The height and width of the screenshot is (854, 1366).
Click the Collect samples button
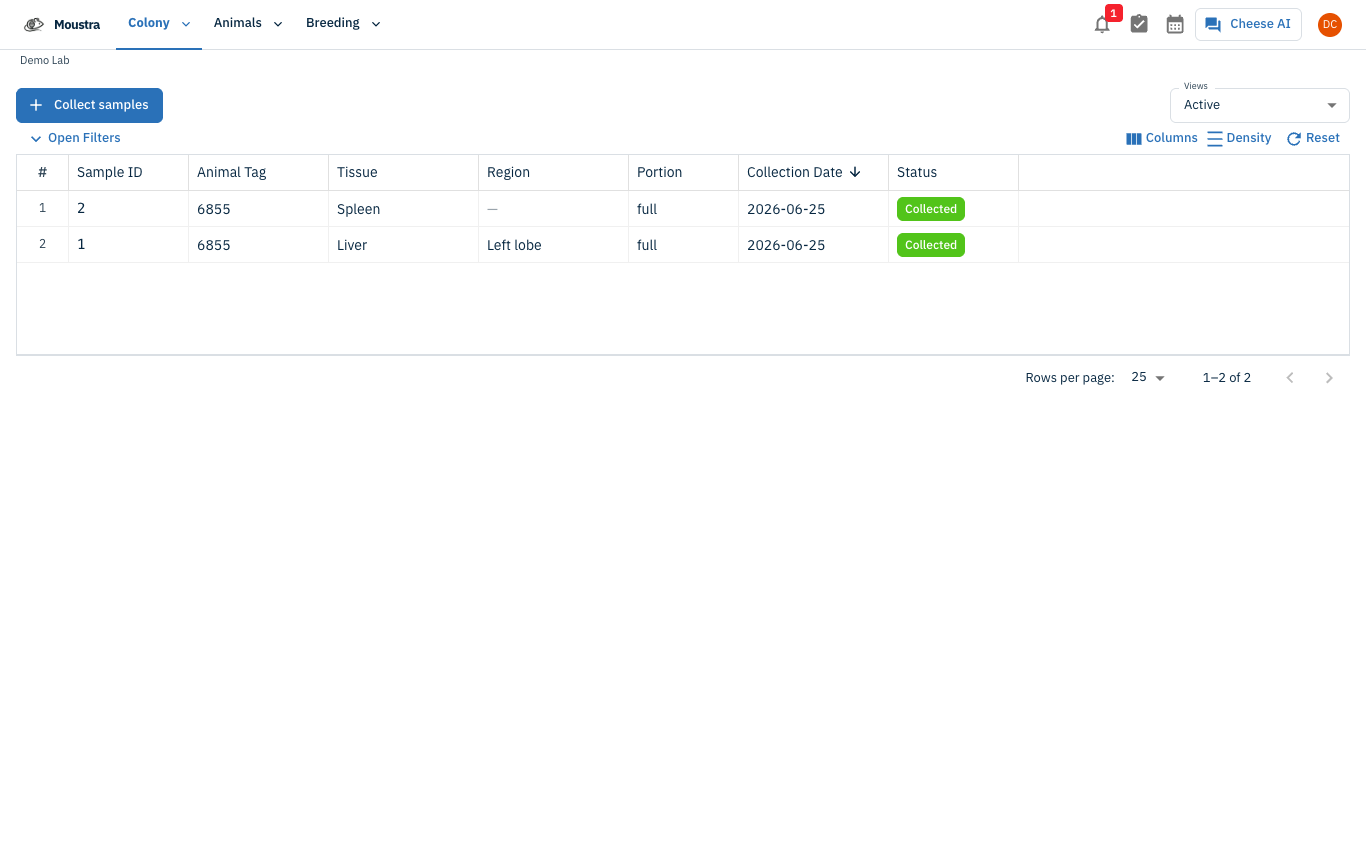89,105
